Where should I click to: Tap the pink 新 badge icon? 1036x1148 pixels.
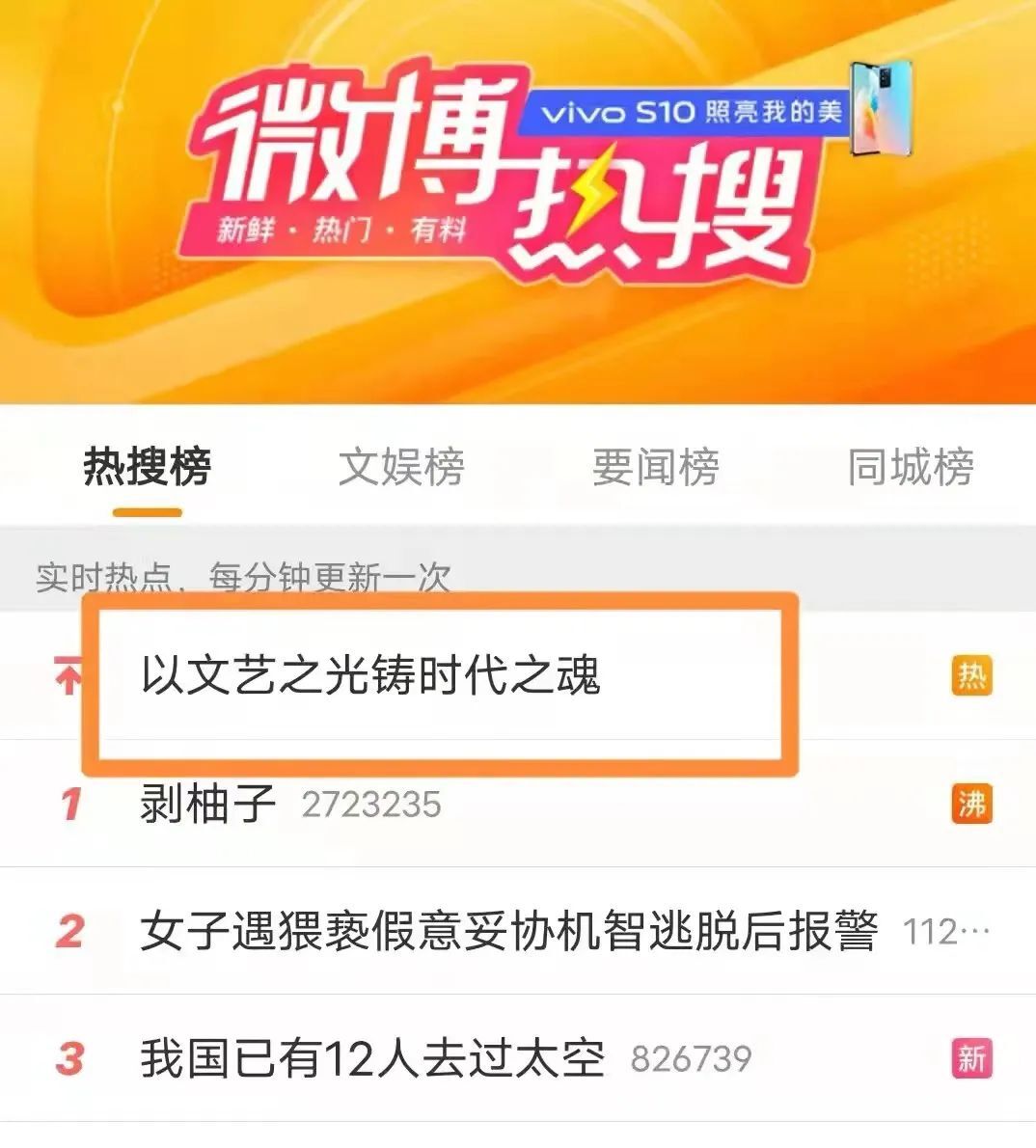point(971,1058)
